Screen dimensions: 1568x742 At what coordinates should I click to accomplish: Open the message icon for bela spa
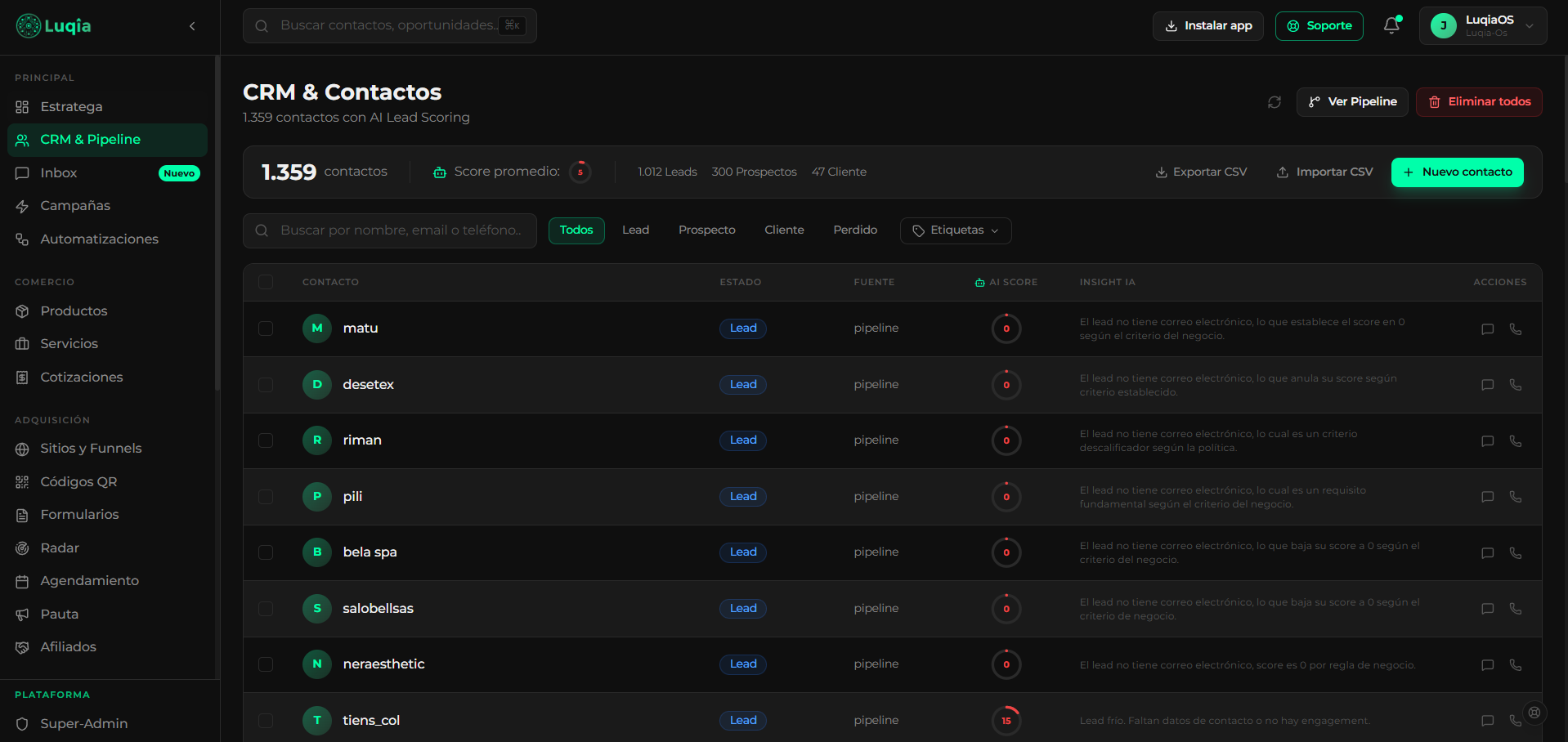coord(1487,553)
